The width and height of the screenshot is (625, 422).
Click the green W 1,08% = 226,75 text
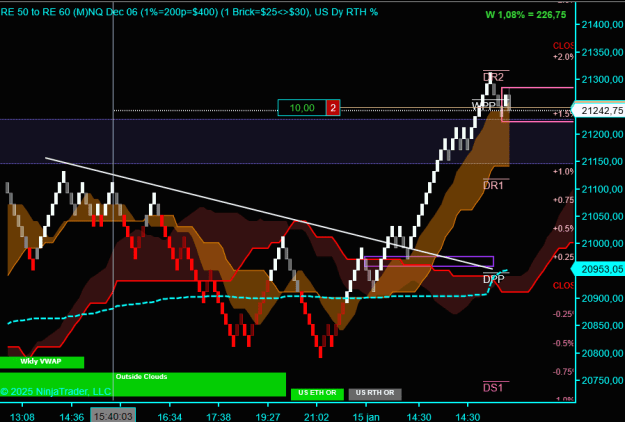point(526,15)
